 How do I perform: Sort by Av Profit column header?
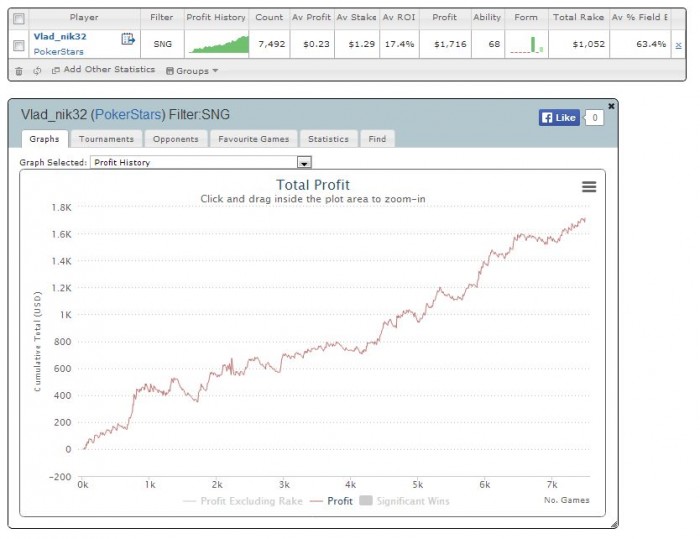[x=312, y=17]
